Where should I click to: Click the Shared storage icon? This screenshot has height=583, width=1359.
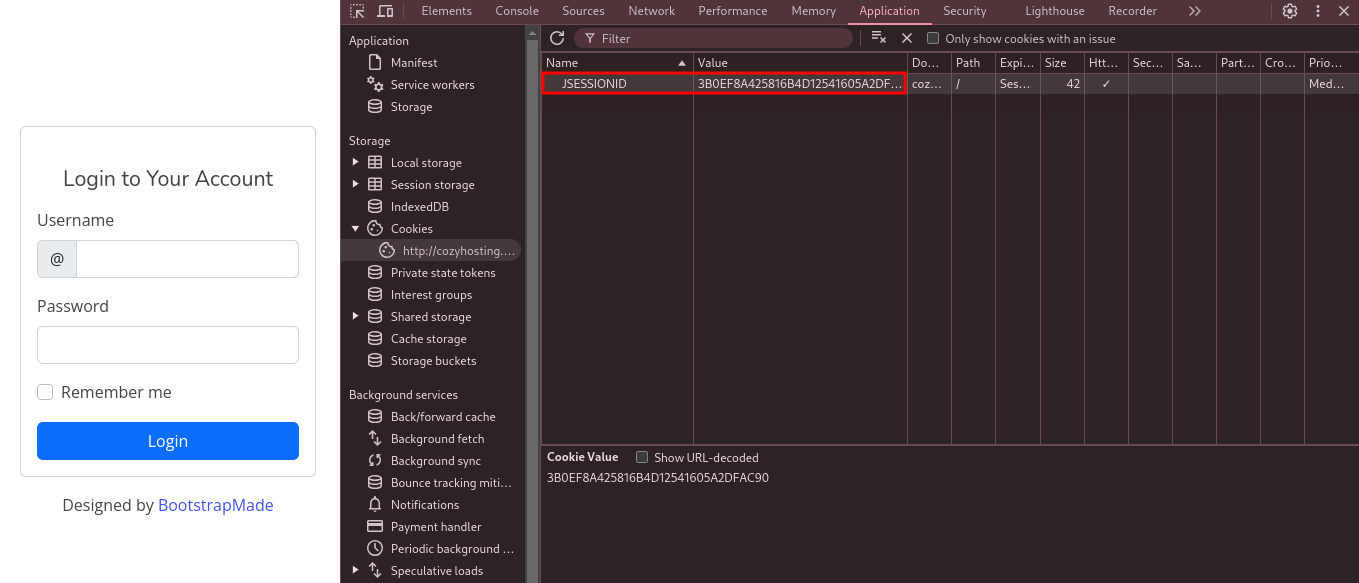tap(375, 316)
